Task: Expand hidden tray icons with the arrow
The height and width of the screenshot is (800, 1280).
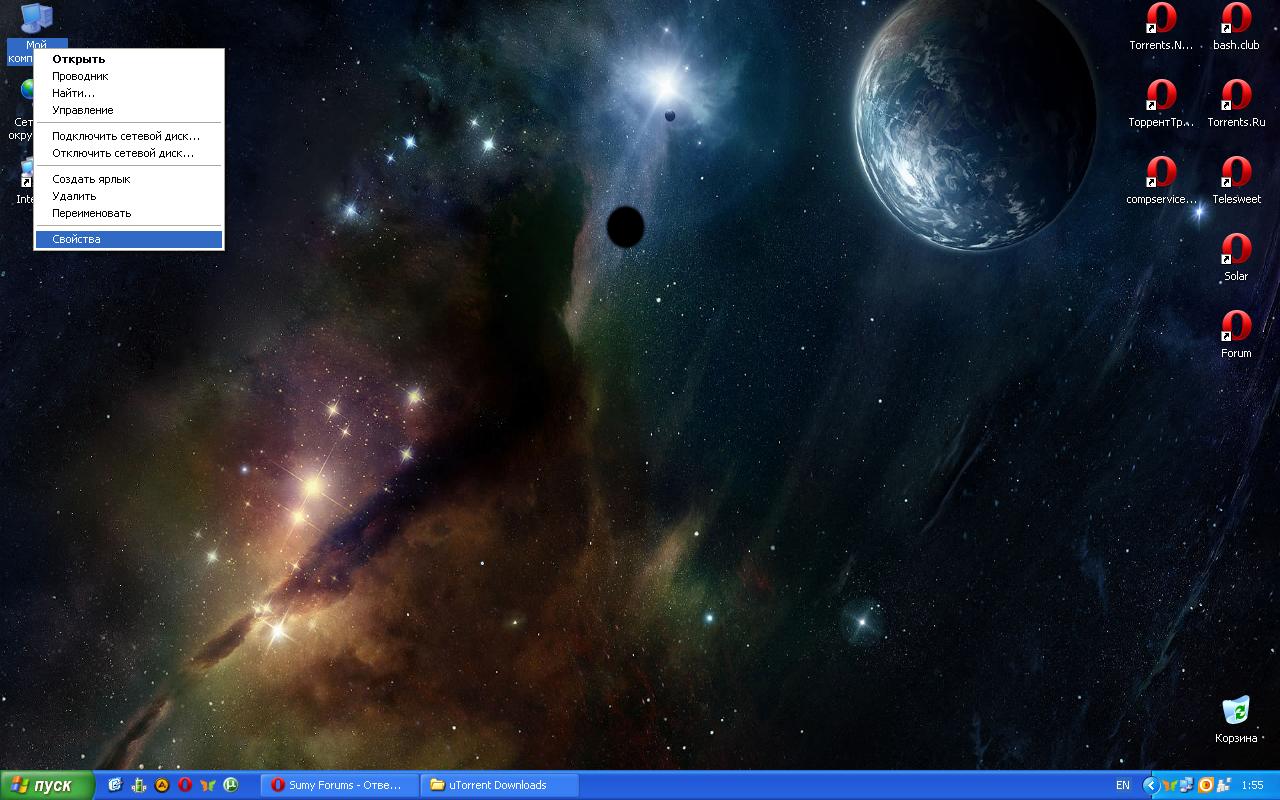Action: (1151, 785)
